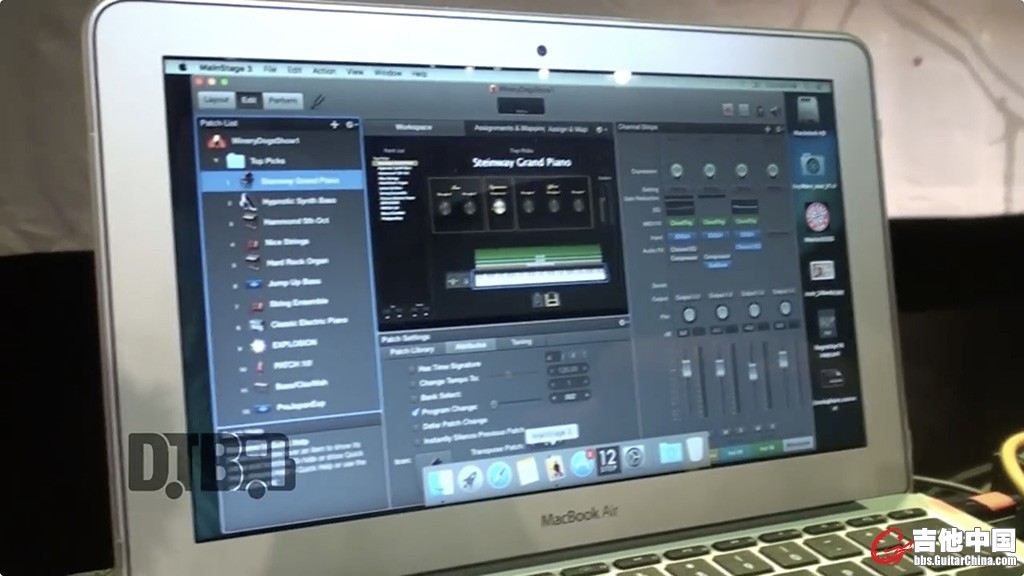This screenshot has height=576, width=1024.
Task: Open the Tuning tab in Patch Settings
Action: tap(520, 342)
